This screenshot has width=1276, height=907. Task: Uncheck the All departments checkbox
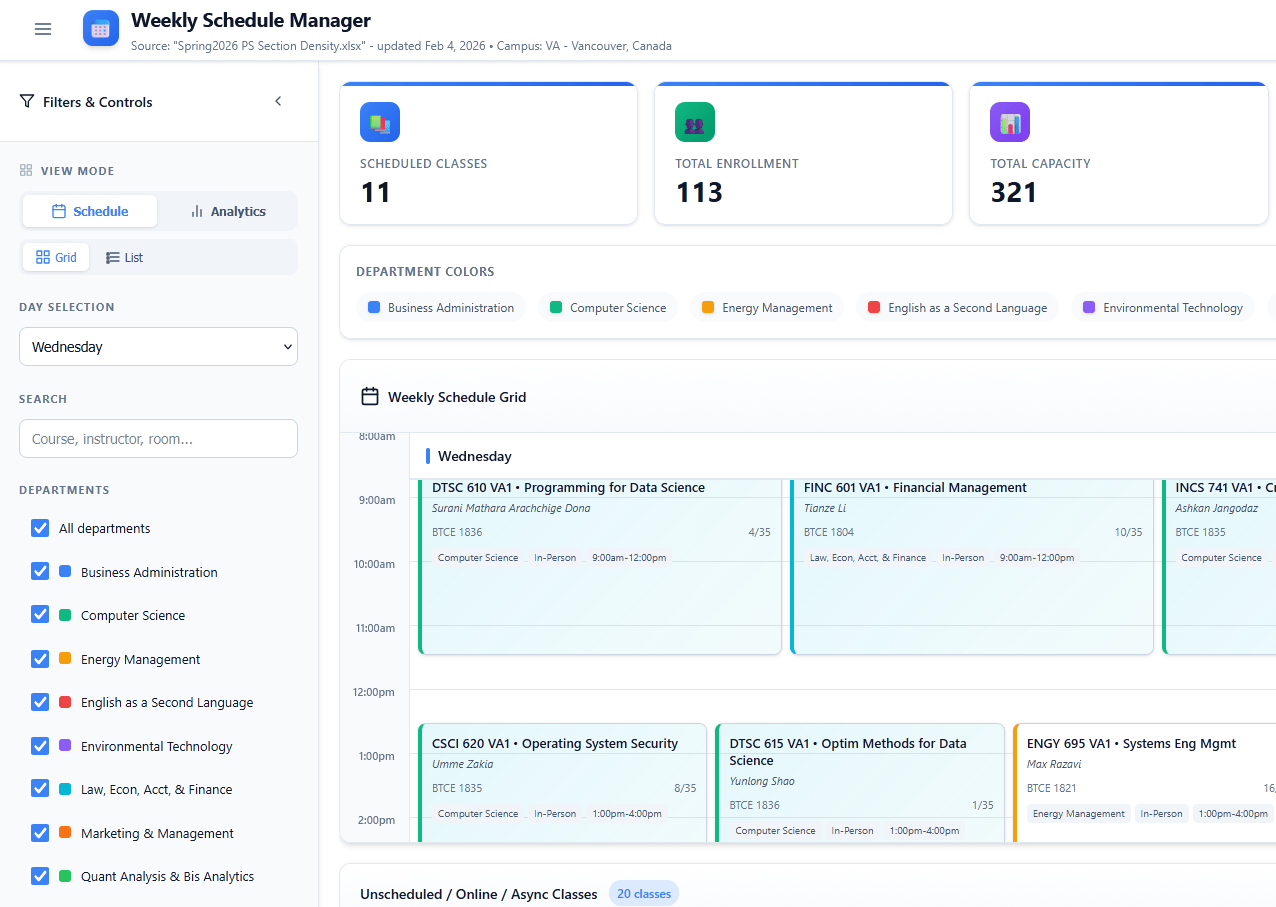[x=39, y=528]
